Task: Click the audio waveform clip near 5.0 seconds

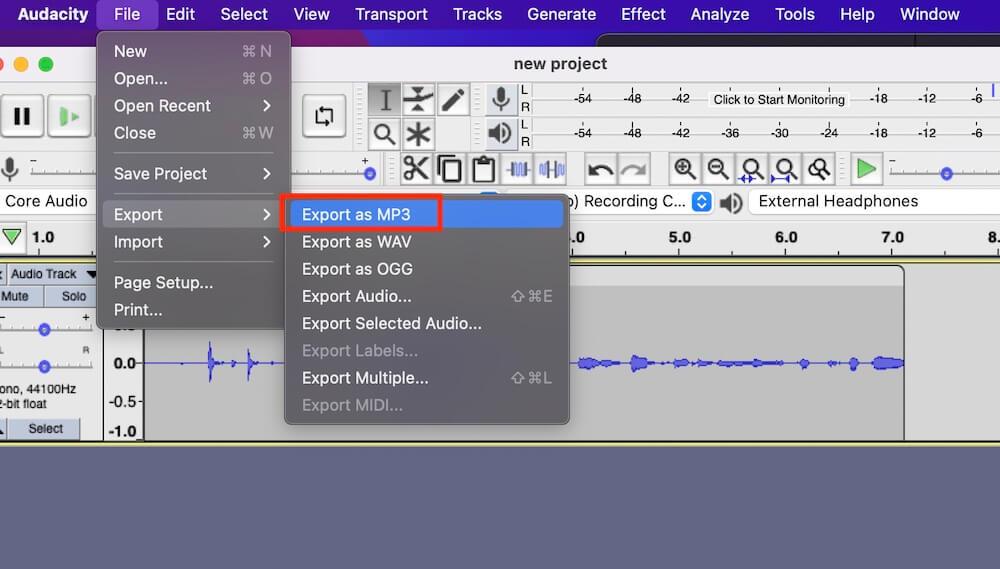Action: click(680, 363)
